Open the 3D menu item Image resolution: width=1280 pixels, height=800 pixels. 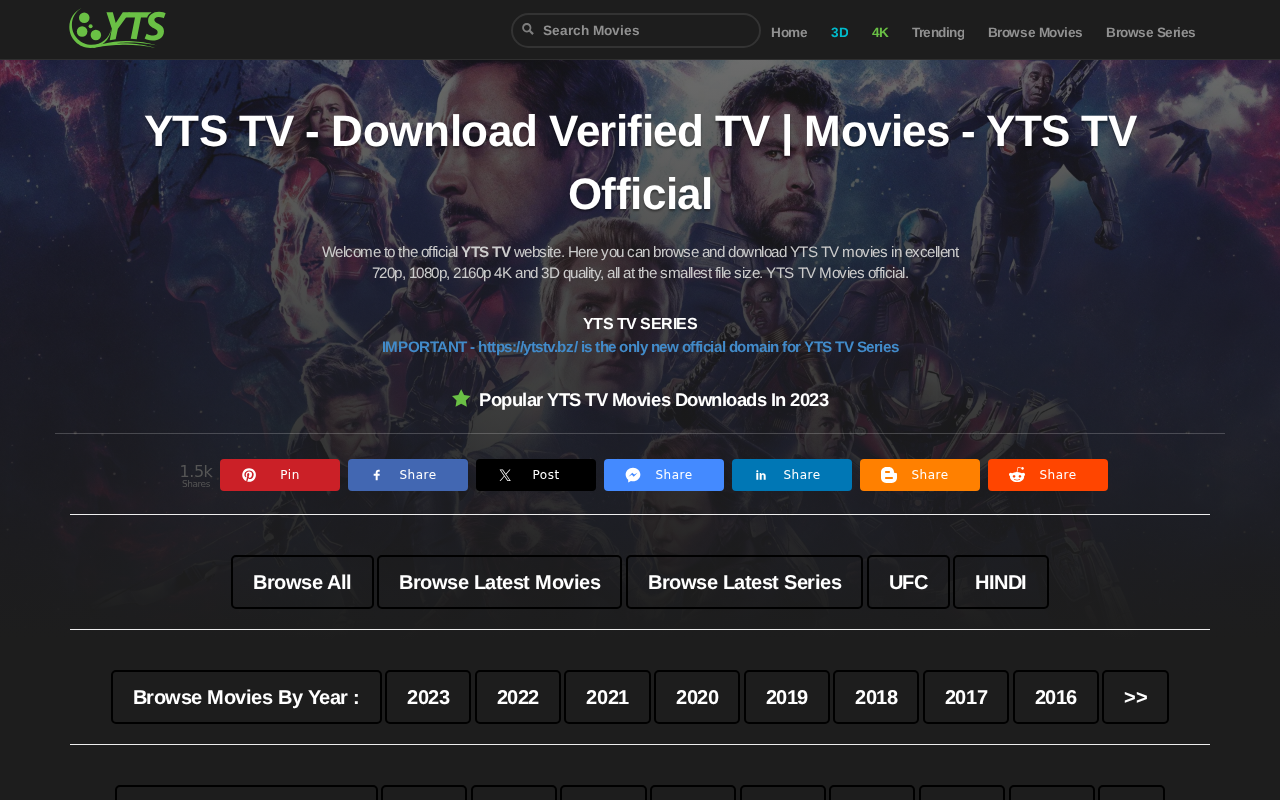pos(840,32)
